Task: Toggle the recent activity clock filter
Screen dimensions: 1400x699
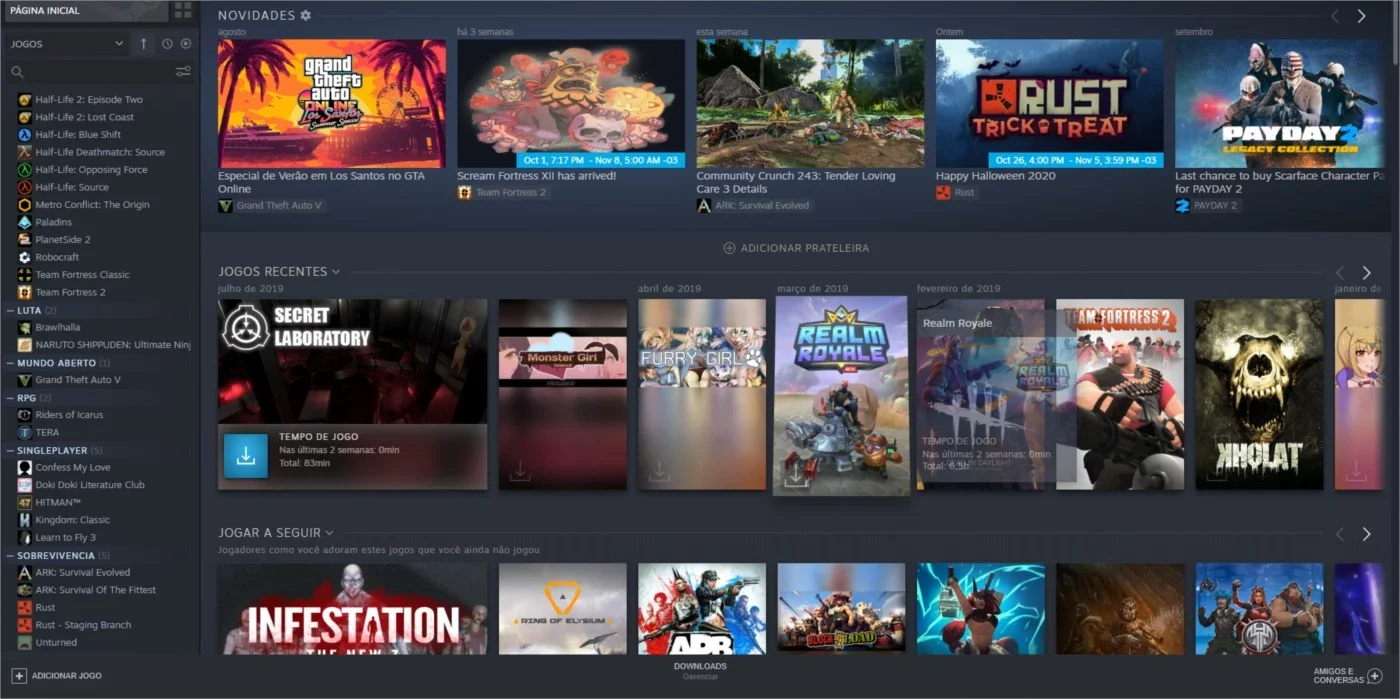Action: pyautogui.click(x=167, y=44)
